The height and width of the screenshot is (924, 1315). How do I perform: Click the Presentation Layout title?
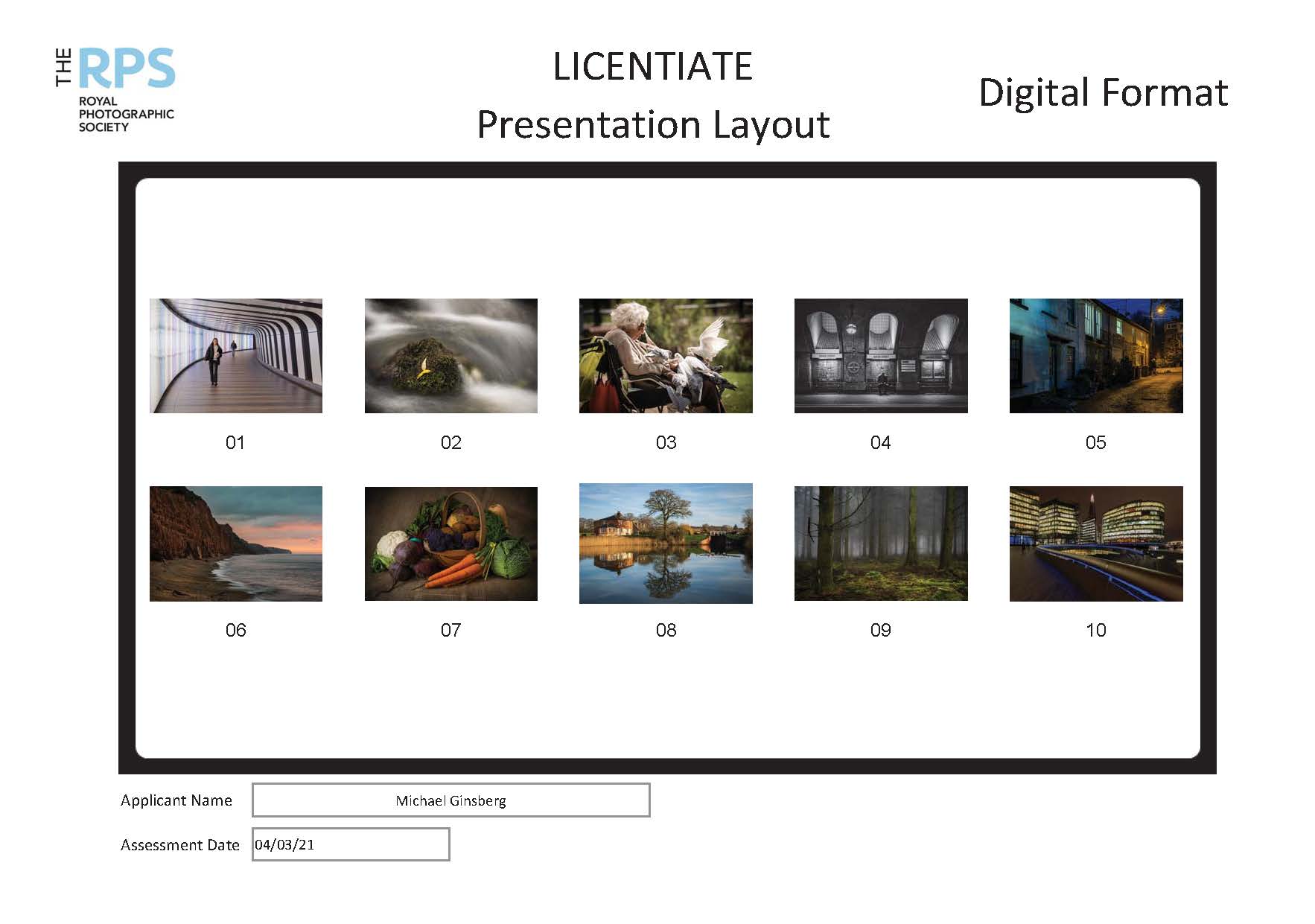pos(654,125)
